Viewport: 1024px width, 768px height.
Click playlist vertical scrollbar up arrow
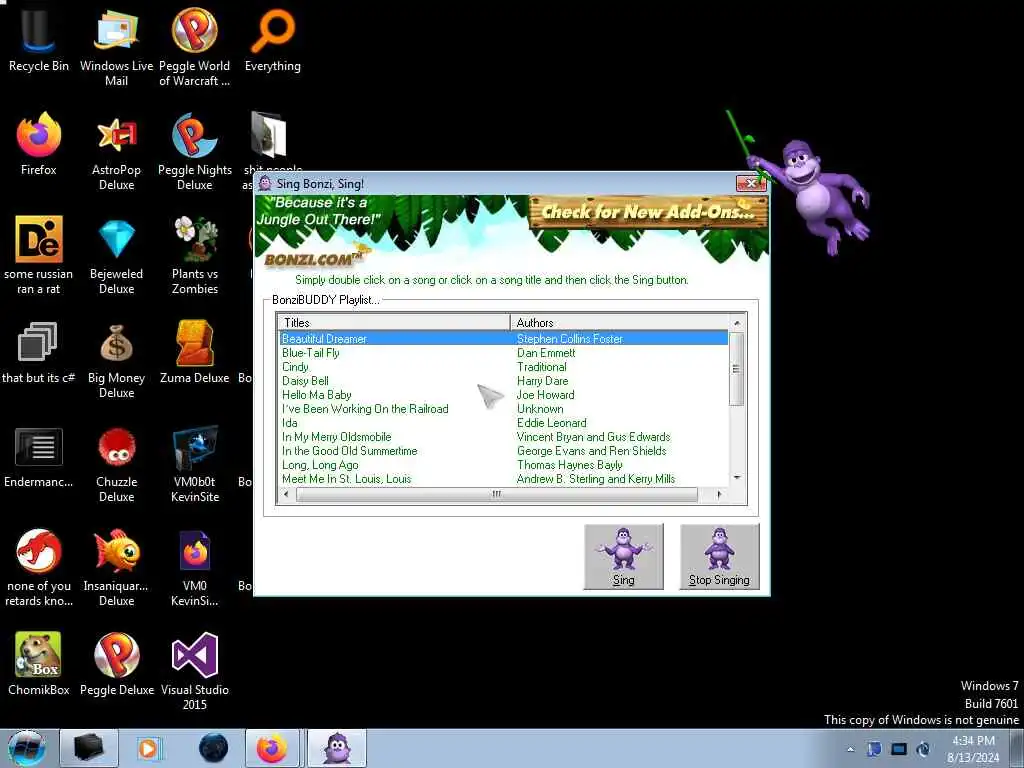coord(737,323)
